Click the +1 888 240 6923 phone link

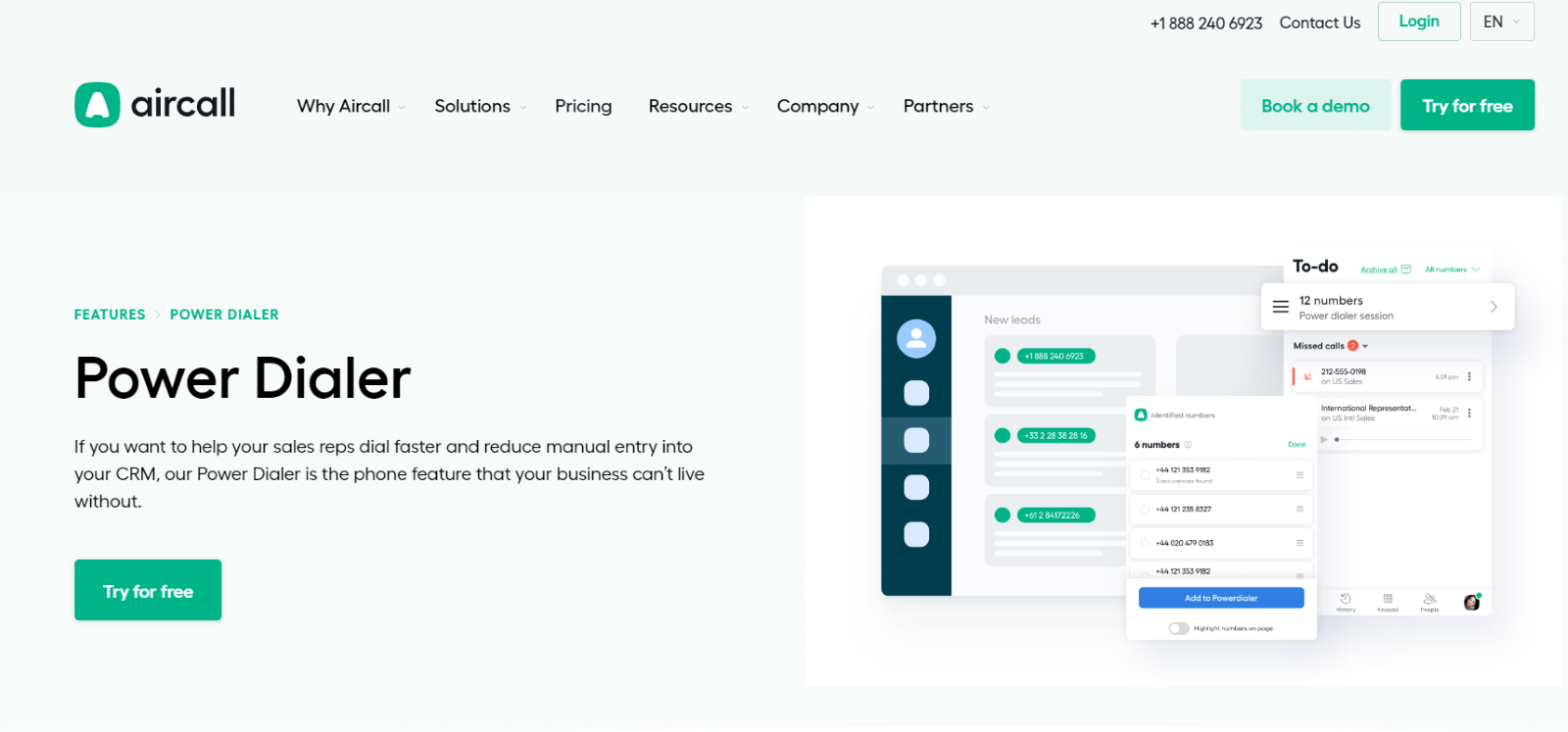(x=1206, y=23)
